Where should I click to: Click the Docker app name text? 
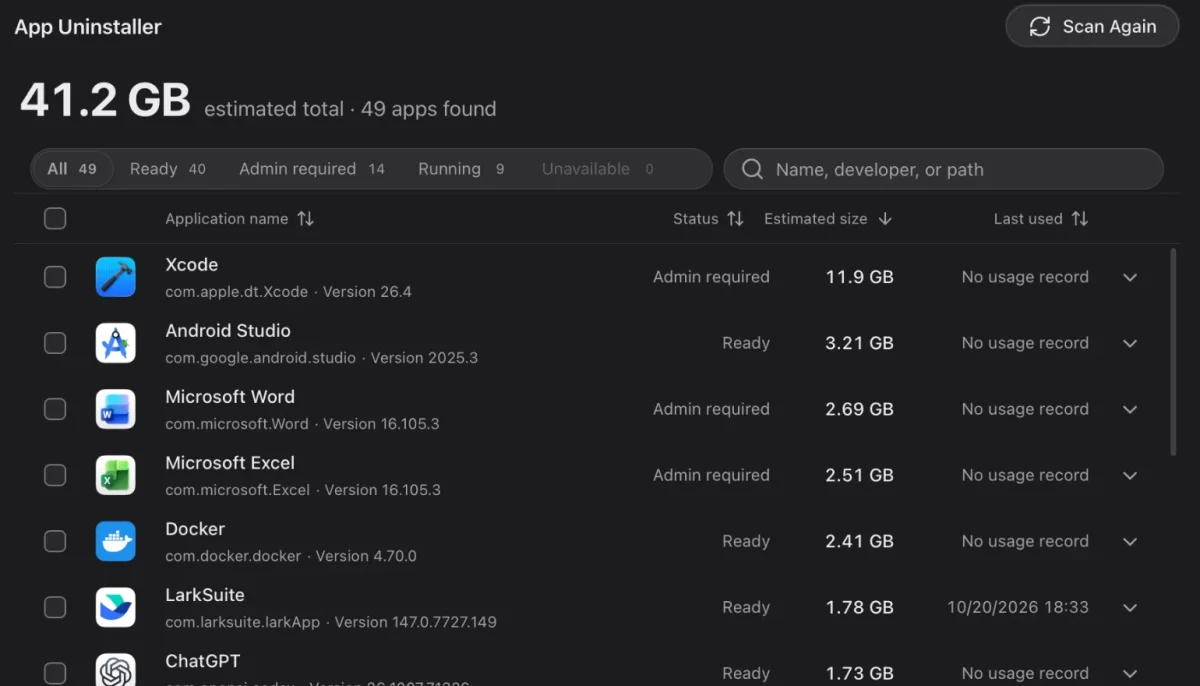tap(195, 529)
